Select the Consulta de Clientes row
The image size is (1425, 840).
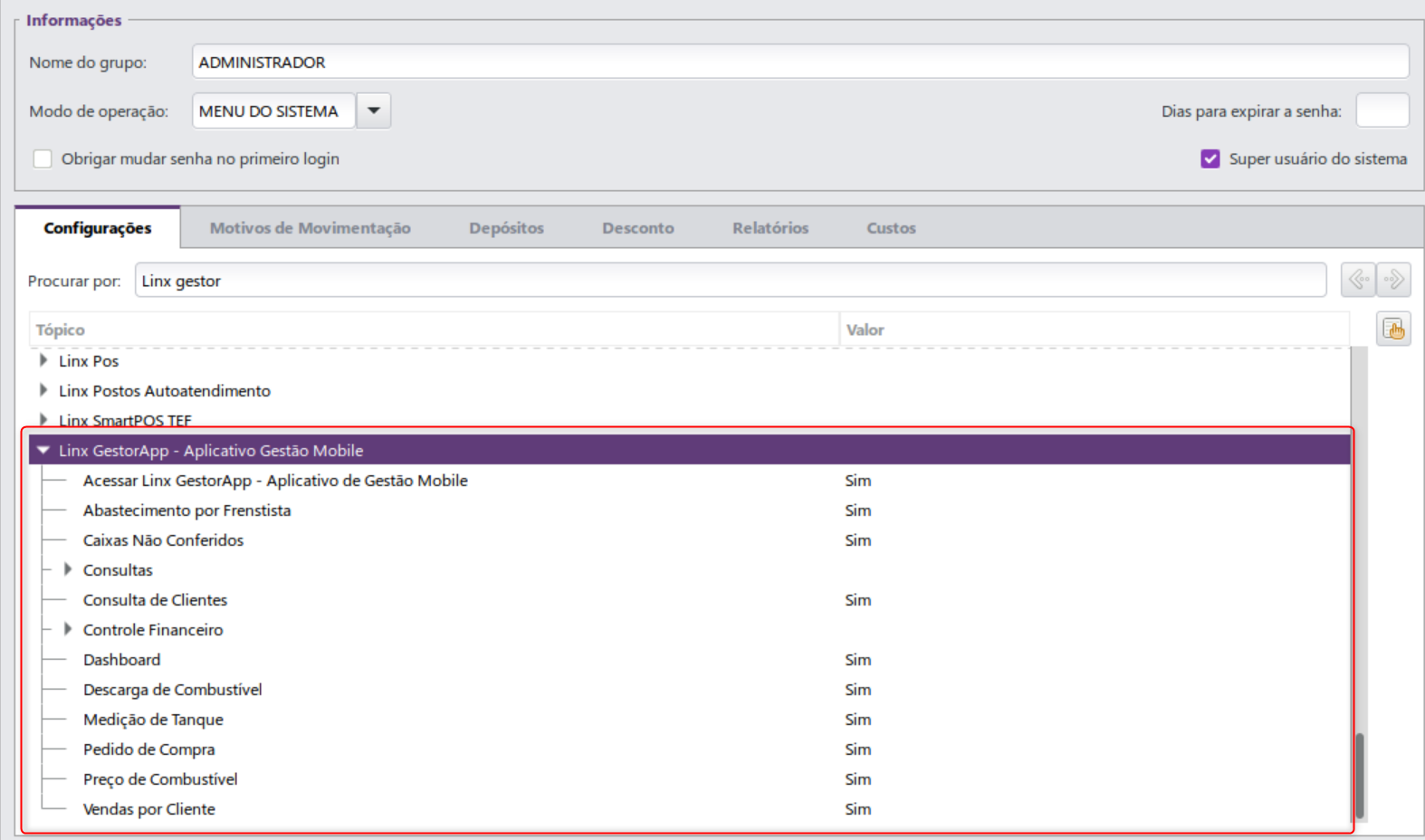[689, 599]
